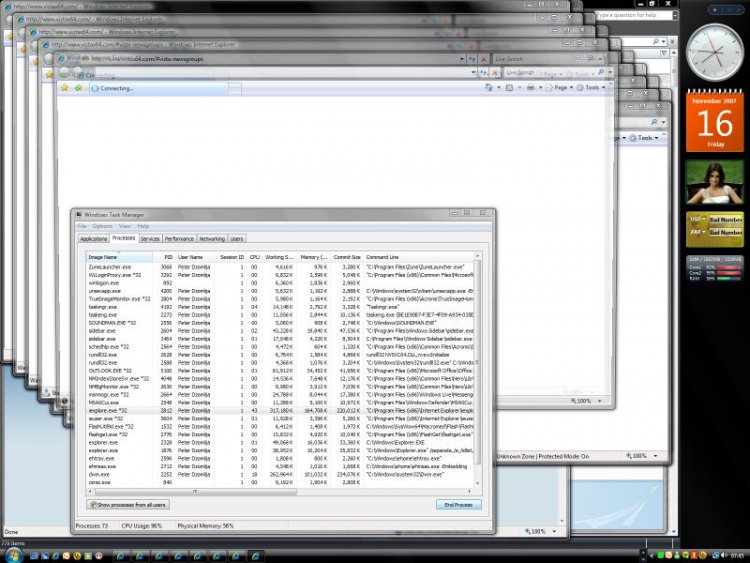750x563 pixels.
Task: Select the ZuneLauncher.exe process row
Action: [x=280, y=267]
